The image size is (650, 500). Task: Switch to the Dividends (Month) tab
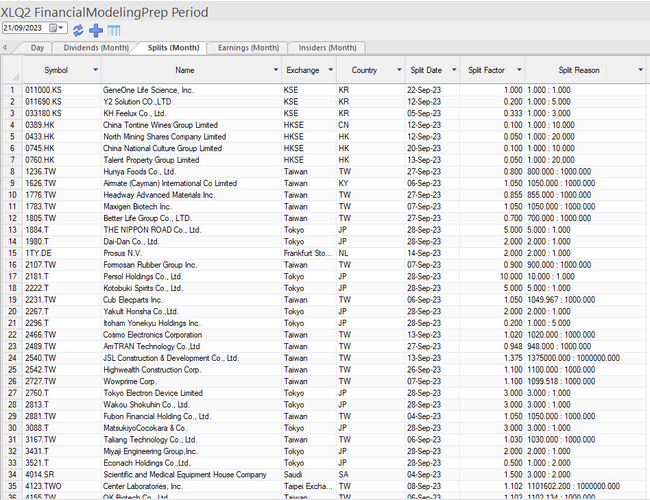(96, 48)
